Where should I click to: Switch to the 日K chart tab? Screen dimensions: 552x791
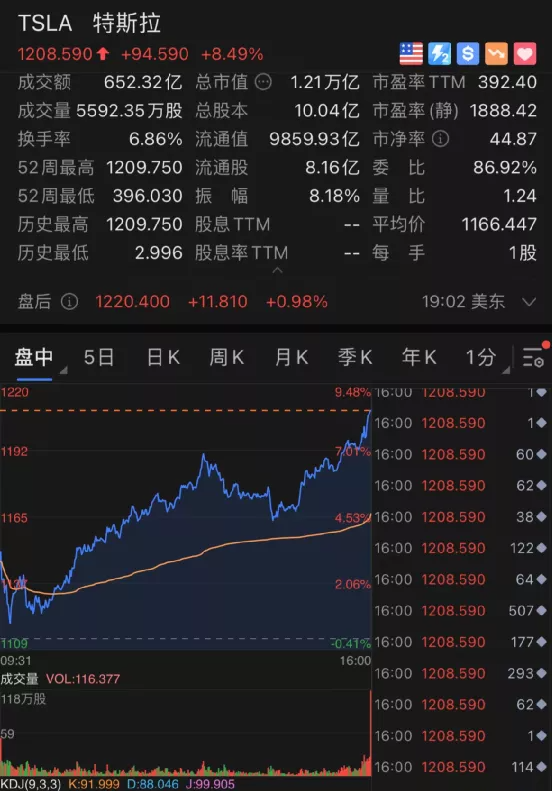pos(163,358)
